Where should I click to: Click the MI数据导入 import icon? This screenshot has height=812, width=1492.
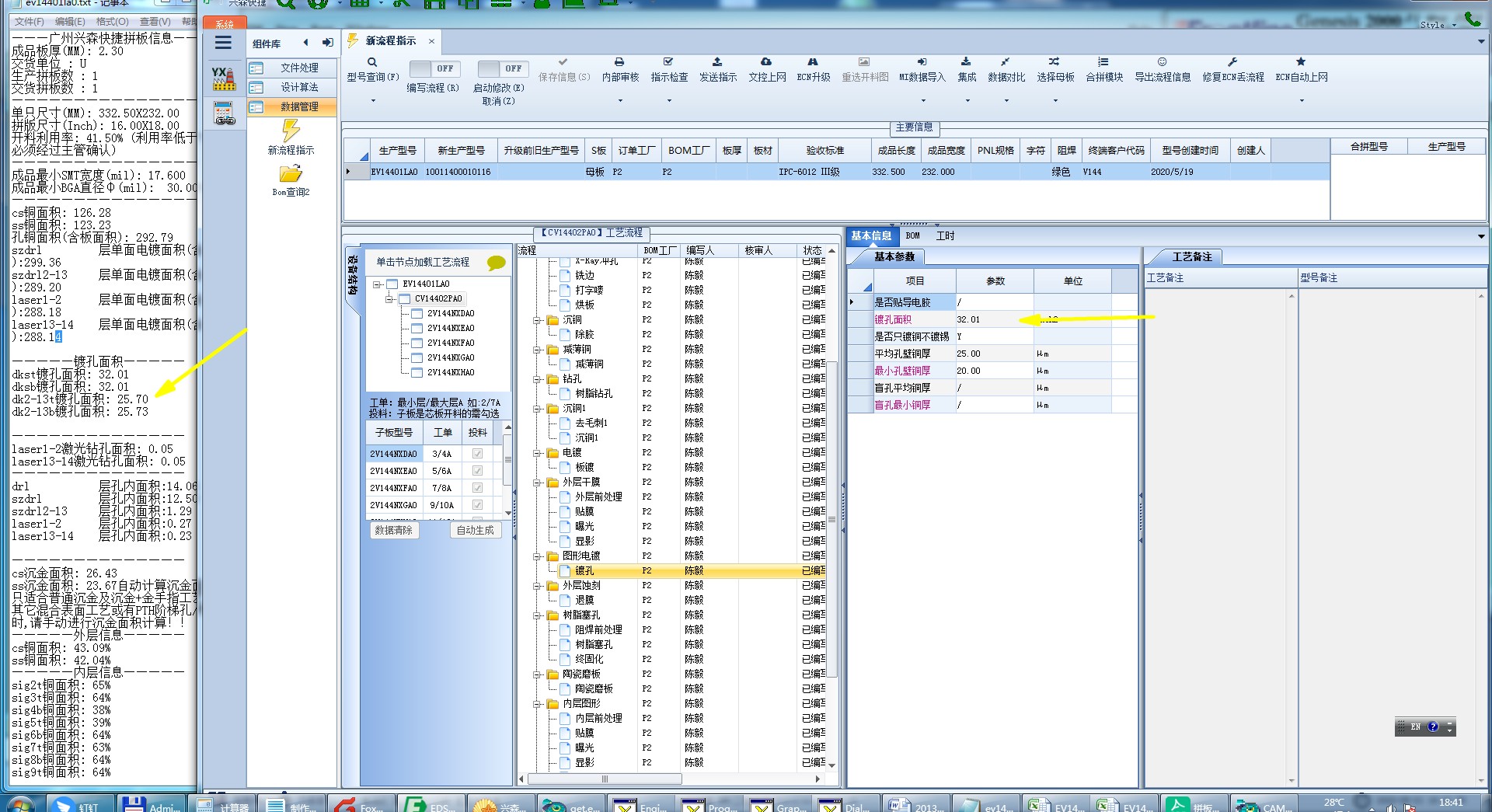pyautogui.click(x=922, y=61)
